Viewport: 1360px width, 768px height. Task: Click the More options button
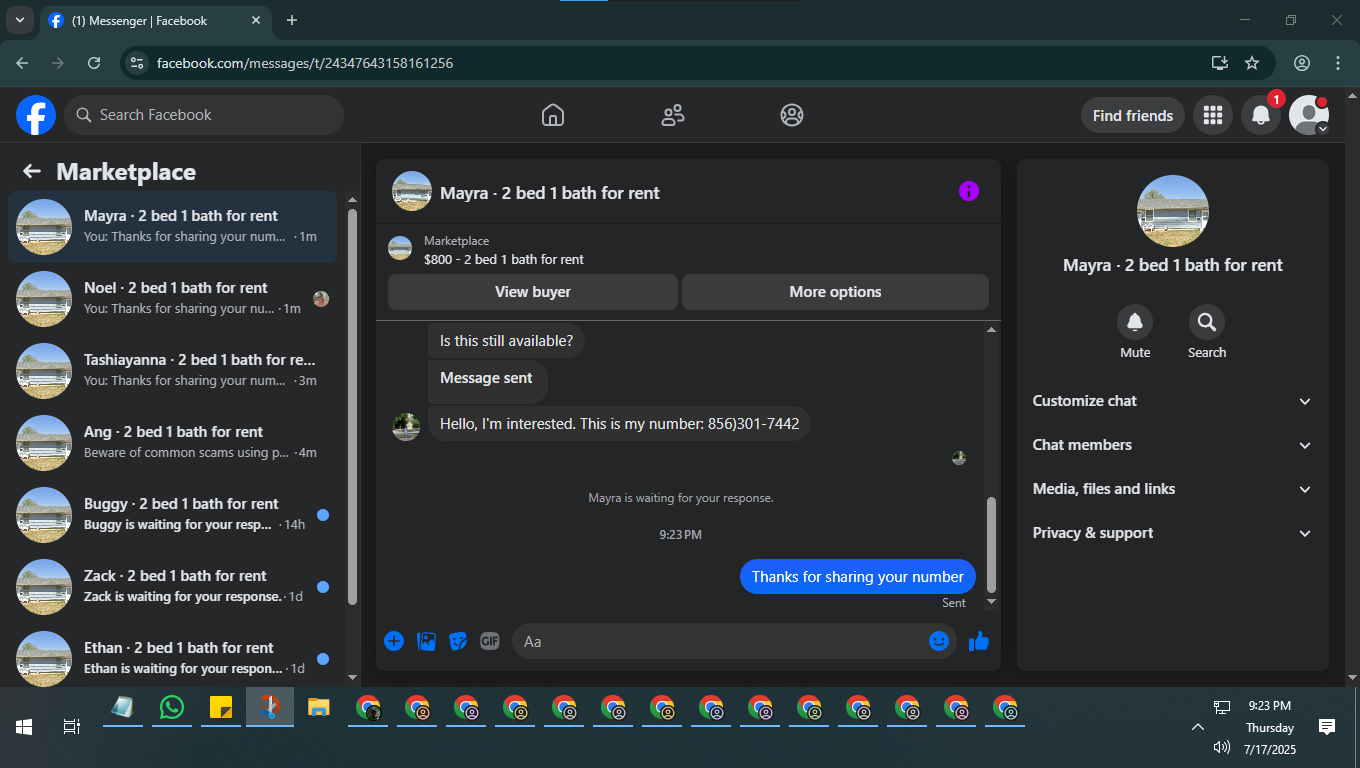[x=835, y=292]
